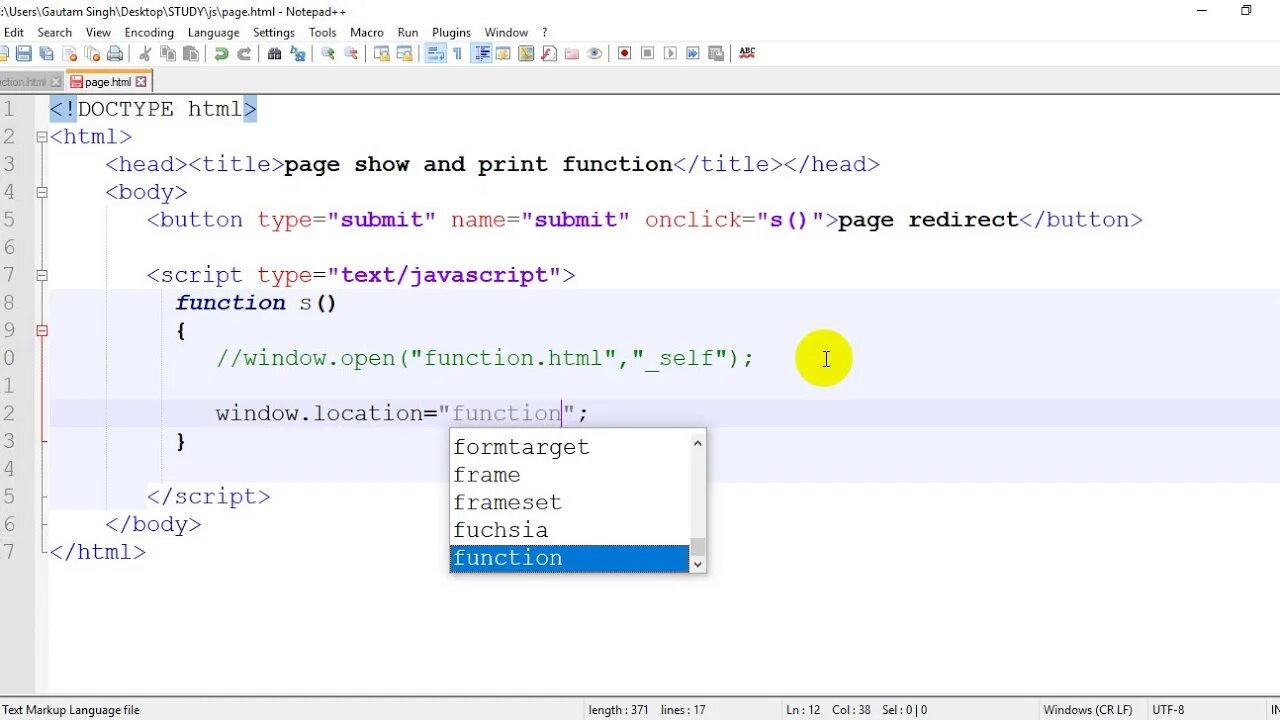The width and height of the screenshot is (1280, 720).
Task: Open the Language menu
Action: click(214, 32)
